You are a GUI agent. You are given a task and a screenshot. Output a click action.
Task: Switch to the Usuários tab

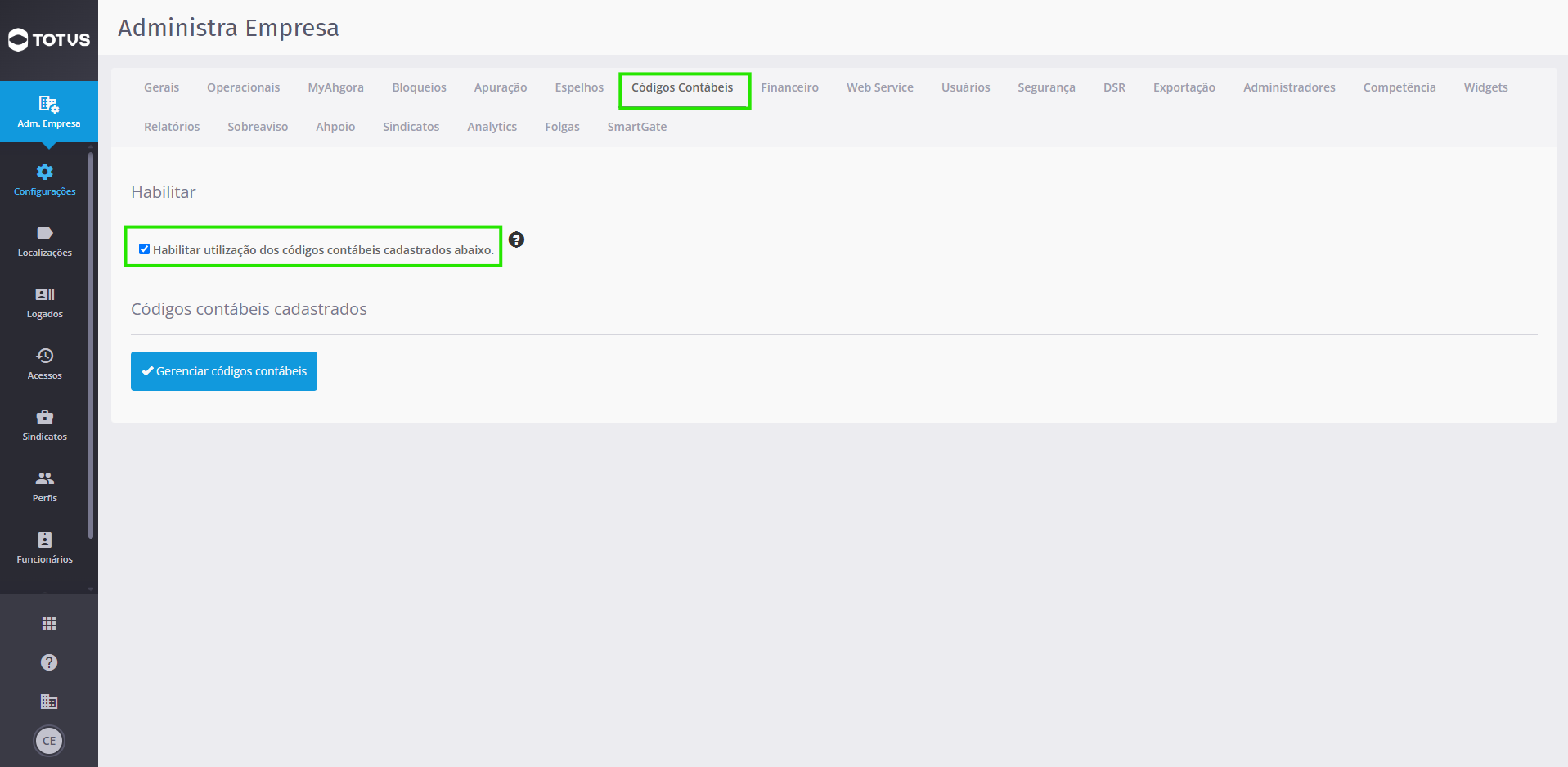965,87
